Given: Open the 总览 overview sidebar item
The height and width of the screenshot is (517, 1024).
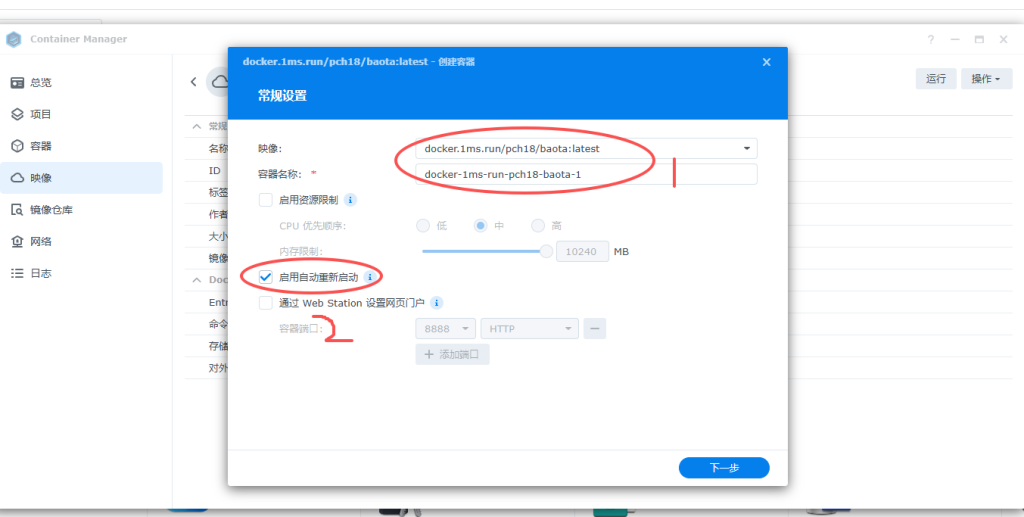Looking at the screenshot, I should coord(82,83).
